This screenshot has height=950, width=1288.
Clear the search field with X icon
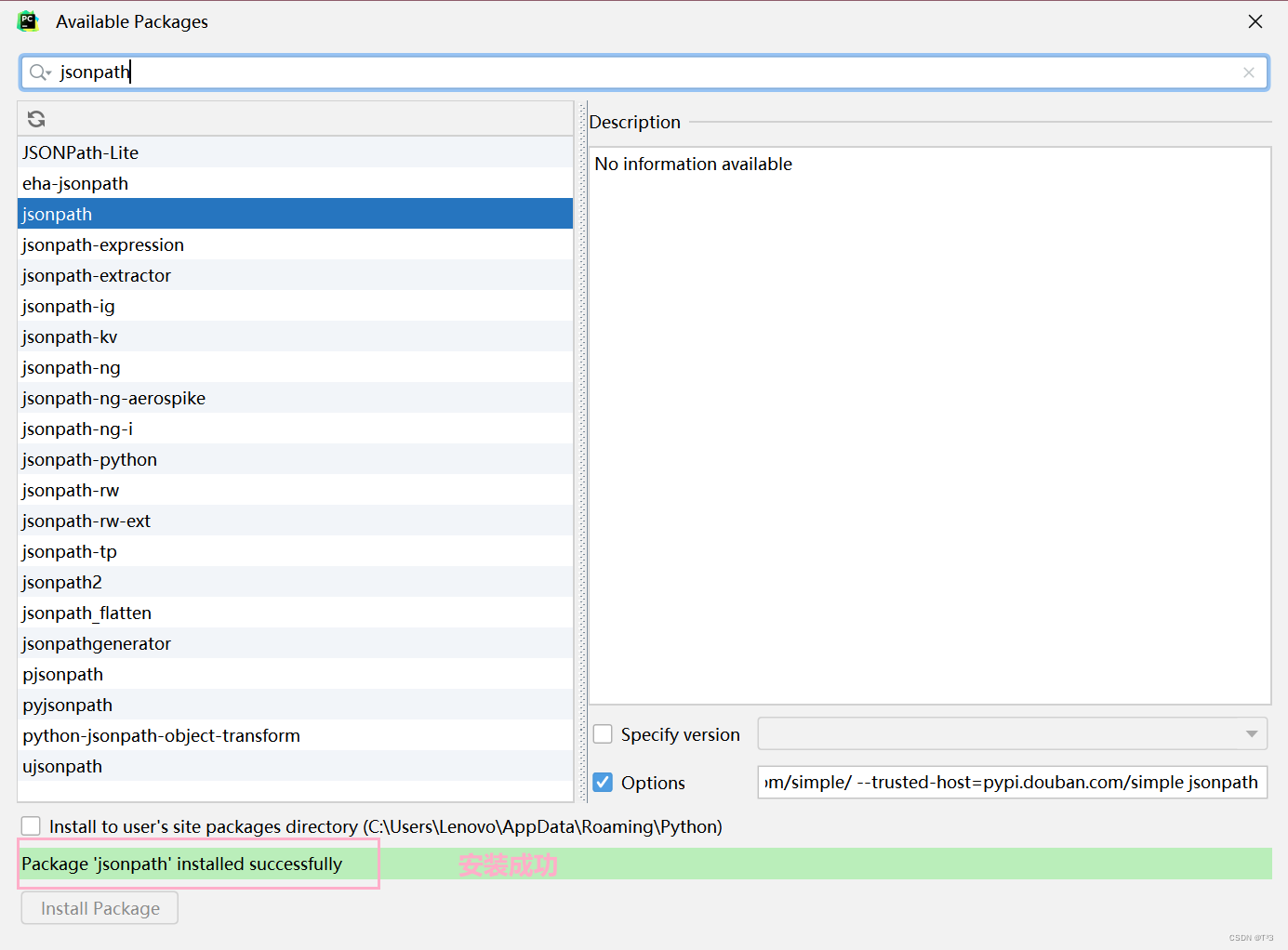(1249, 73)
